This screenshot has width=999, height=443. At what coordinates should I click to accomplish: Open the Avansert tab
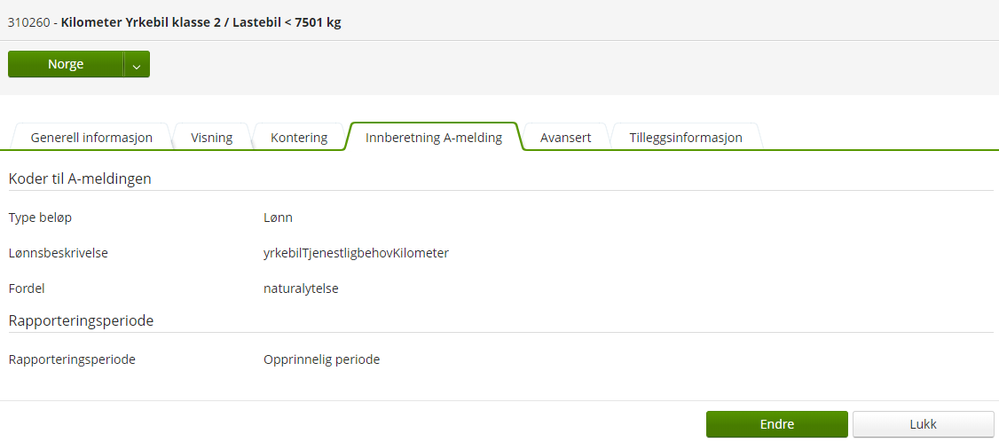(565, 137)
